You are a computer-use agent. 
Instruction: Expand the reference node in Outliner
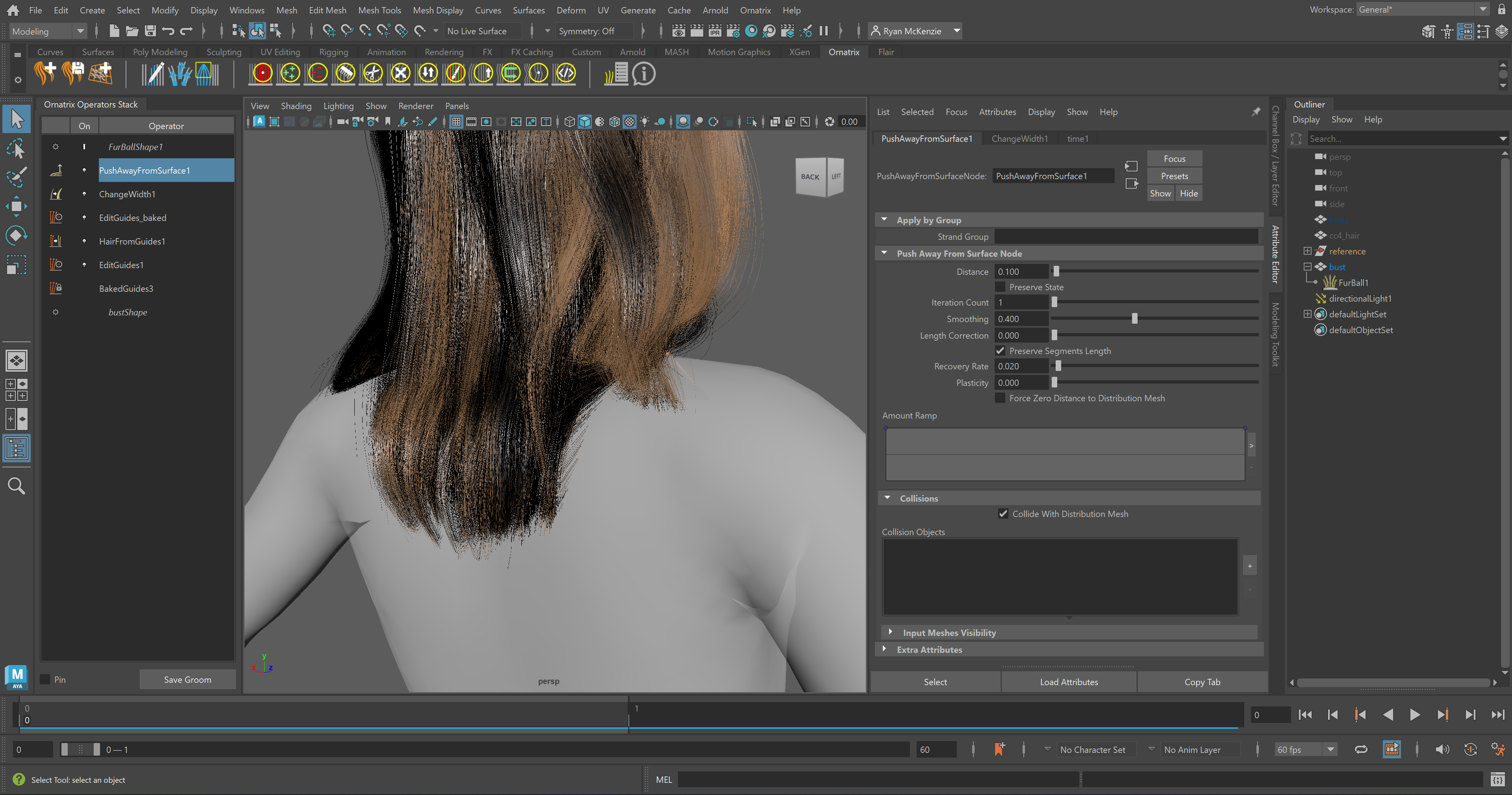pos(1308,251)
